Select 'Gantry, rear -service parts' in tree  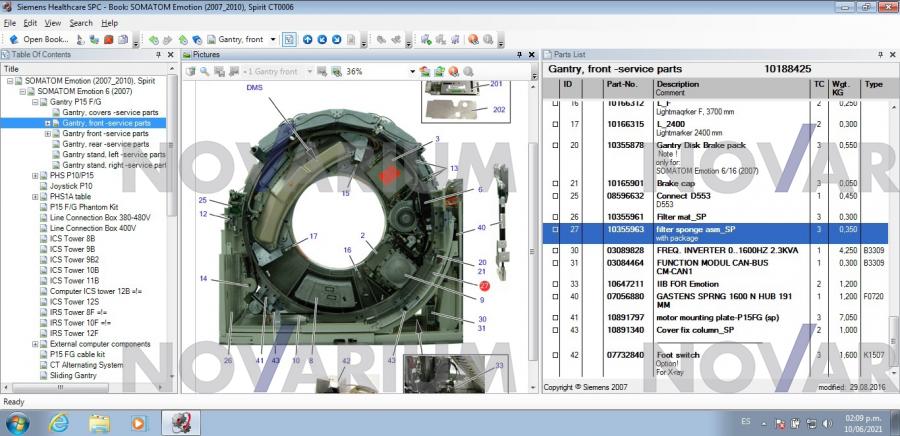coord(107,144)
